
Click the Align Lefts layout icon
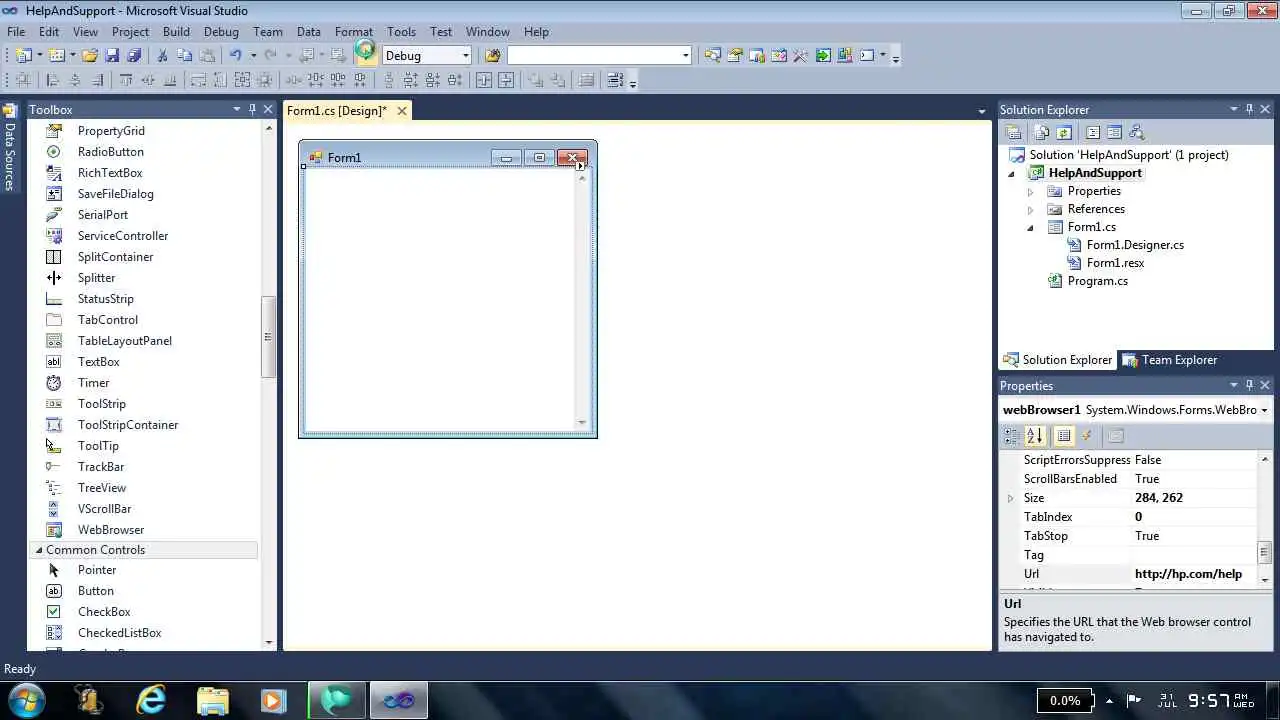[x=53, y=81]
